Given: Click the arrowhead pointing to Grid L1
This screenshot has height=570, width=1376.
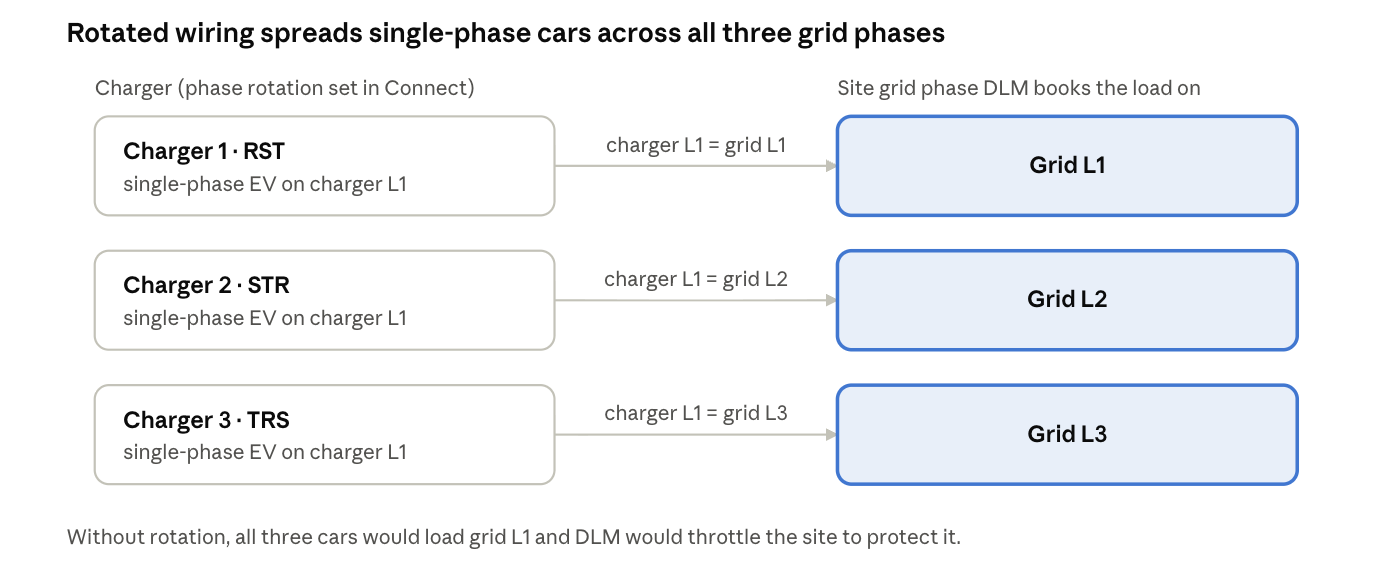Looking at the screenshot, I should point(831,166).
